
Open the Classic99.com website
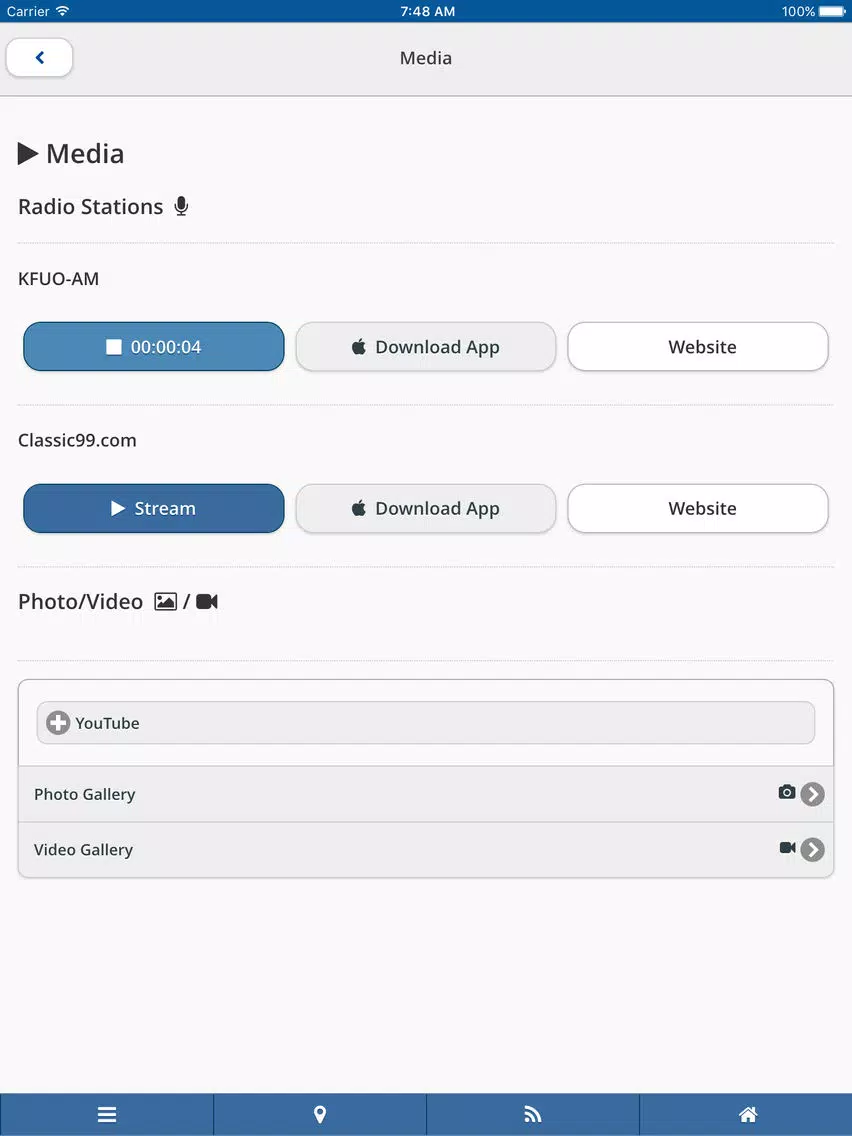(x=698, y=509)
